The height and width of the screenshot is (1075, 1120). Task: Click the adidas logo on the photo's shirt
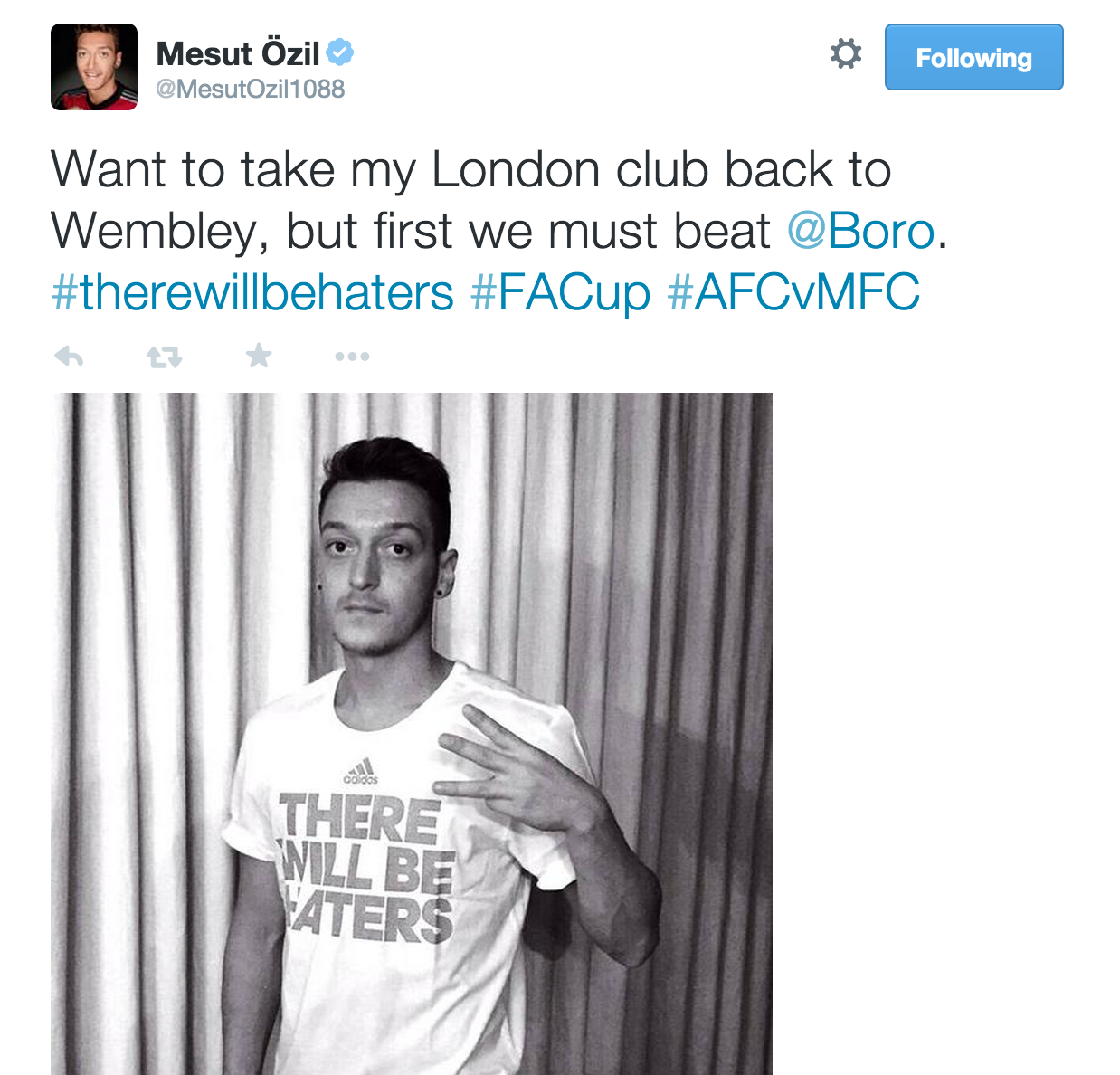[x=361, y=770]
